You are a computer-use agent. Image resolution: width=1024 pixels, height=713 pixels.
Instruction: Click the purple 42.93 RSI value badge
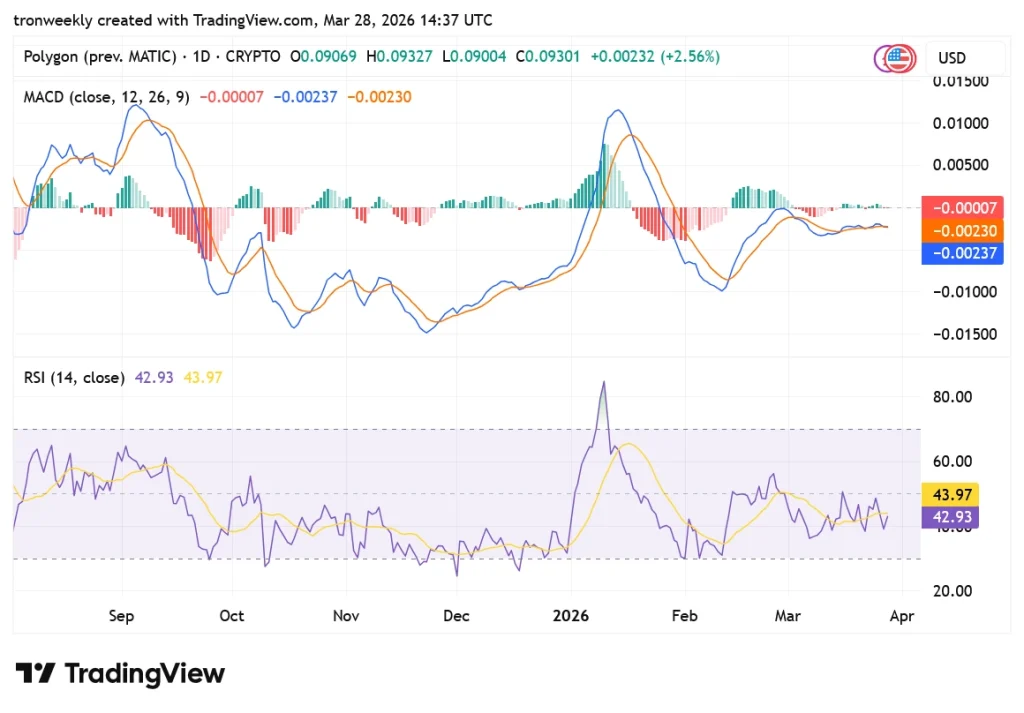tap(949, 517)
